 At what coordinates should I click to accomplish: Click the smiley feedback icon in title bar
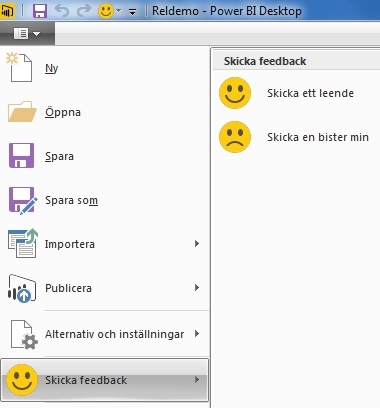(x=106, y=11)
